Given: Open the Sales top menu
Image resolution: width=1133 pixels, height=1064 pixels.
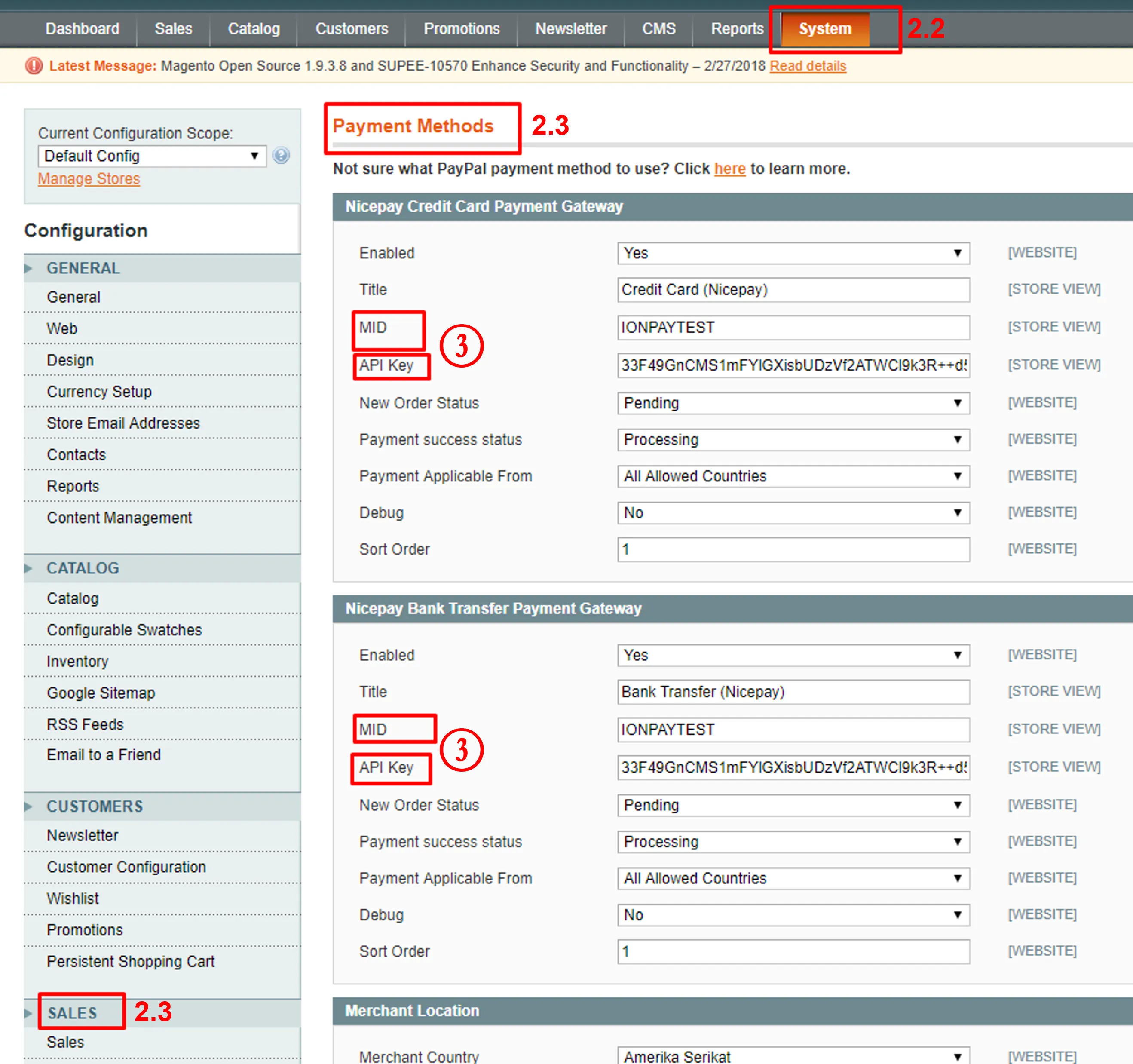Looking at the screenshot, I should [x=173, y=28].
